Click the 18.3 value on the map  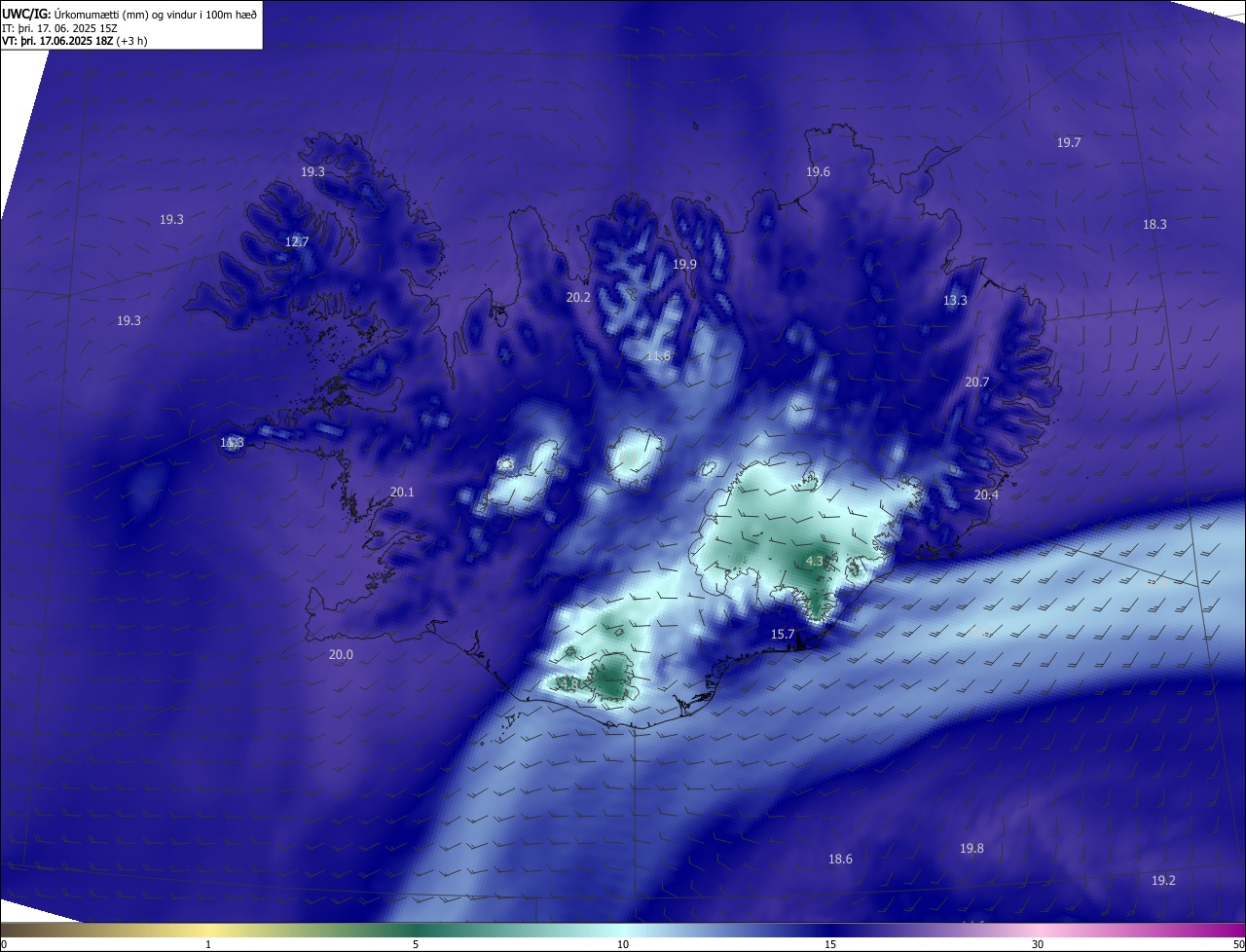[x=1154, y=224]
